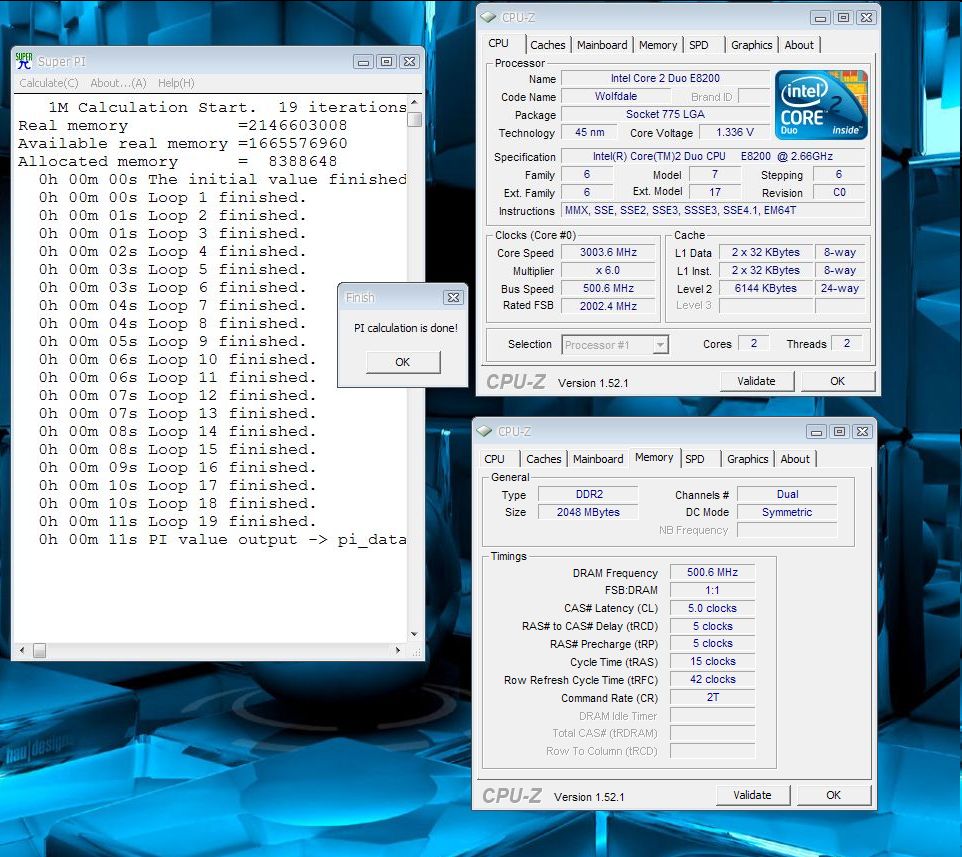Screen dimensions: 962x857
Task: Open About tab in bottom CPU-Z window
Action: pyautogui.click(x=795, y=459)
